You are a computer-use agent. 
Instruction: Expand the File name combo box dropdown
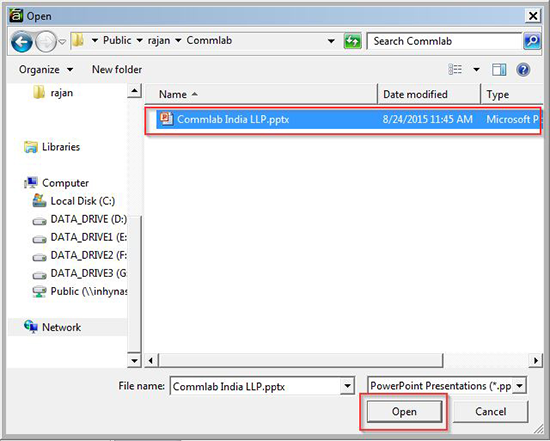(x=347, y=386)
